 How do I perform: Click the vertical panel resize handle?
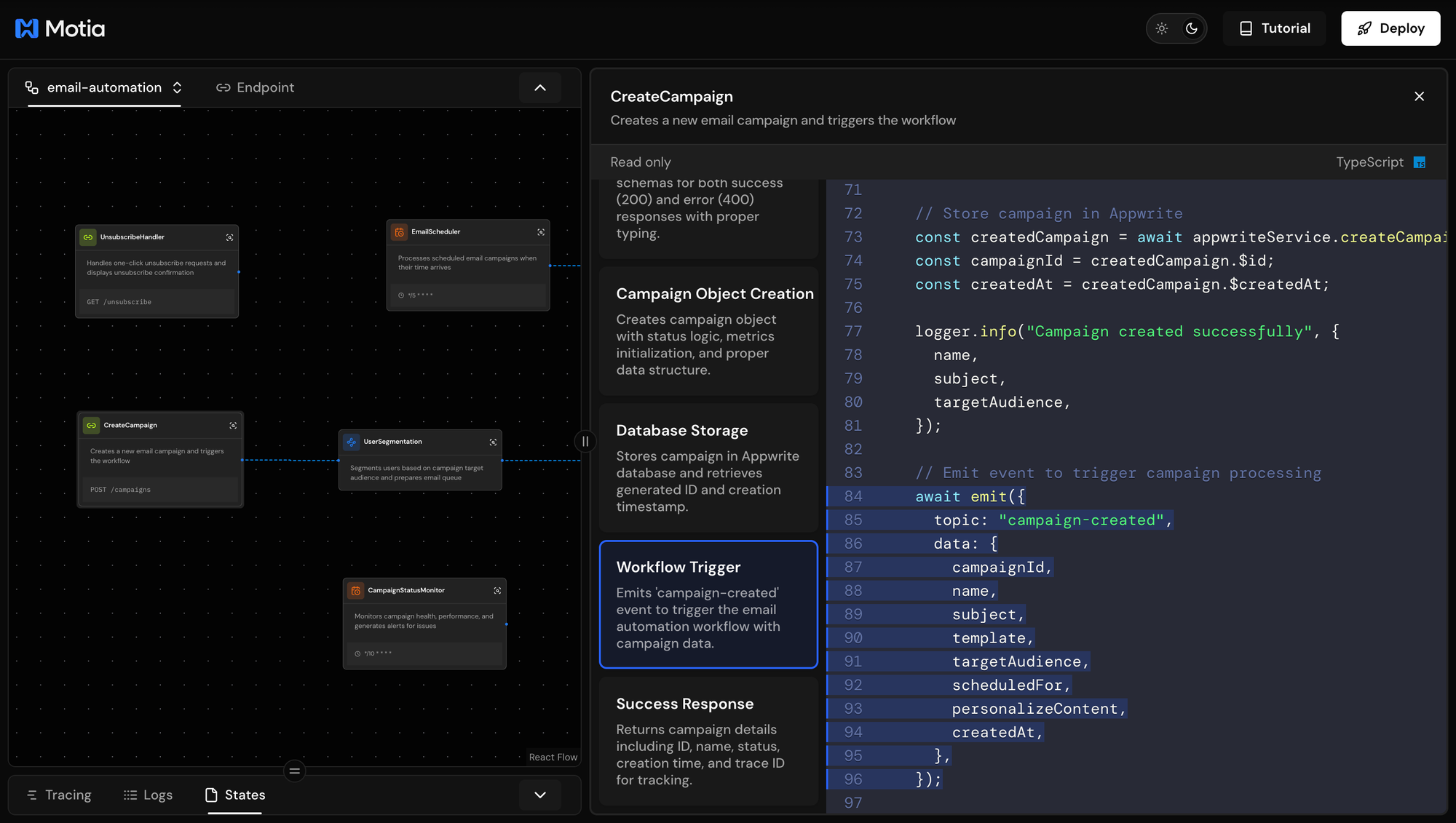(x=585, y=441)
